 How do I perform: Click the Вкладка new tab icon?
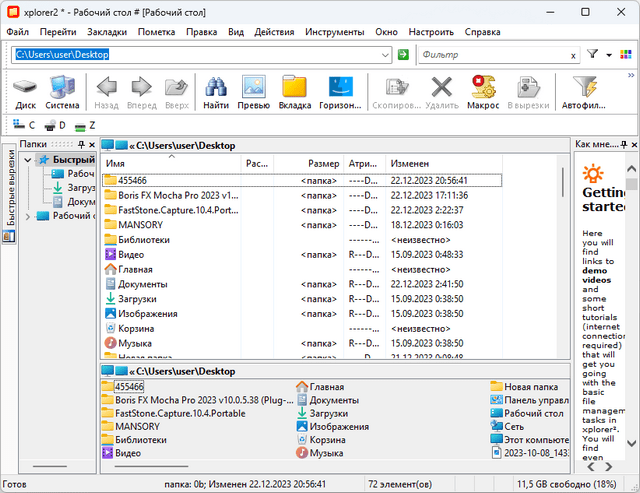coord(295,91)
